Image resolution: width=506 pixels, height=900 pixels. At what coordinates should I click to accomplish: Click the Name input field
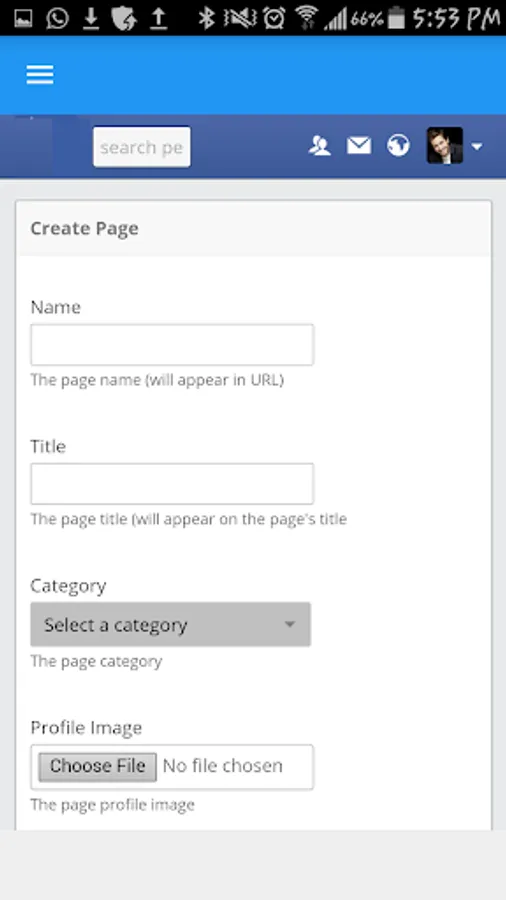[x=172, y=344]
